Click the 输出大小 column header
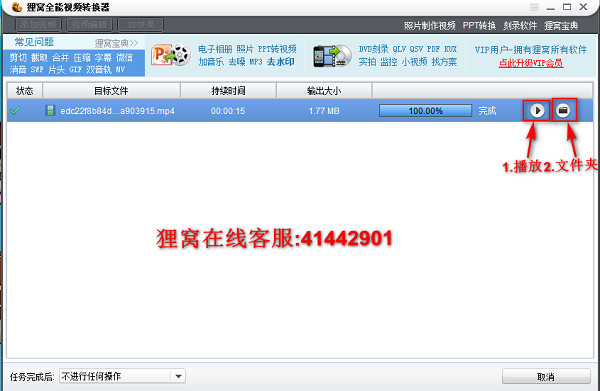Screen dimensions: 600x391 pos(324,91)
